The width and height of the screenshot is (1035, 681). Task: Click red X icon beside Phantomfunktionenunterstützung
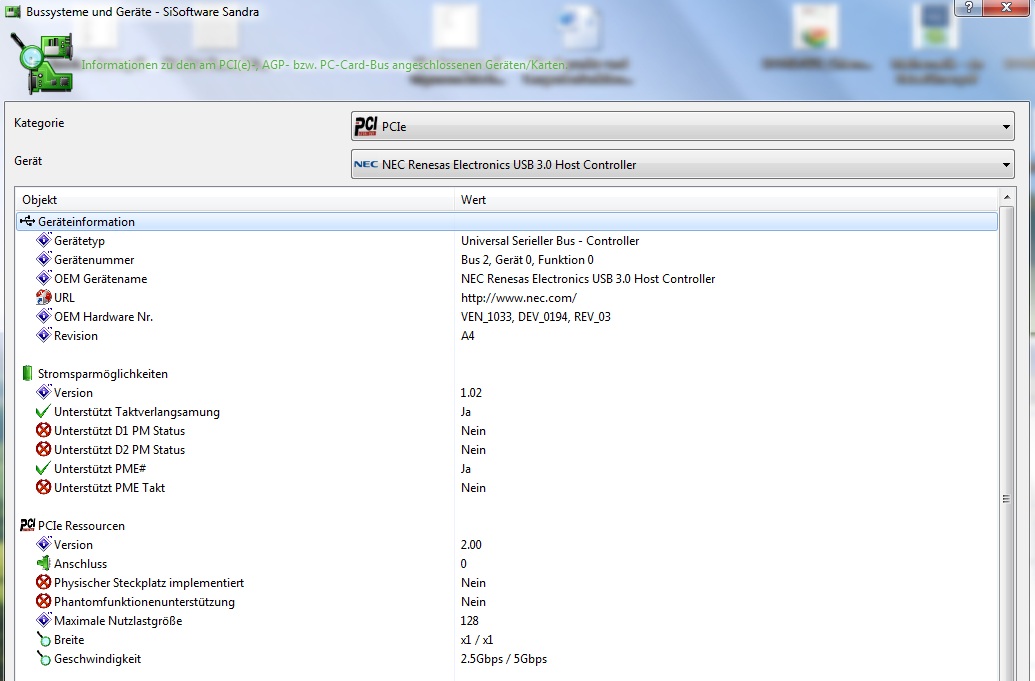pos(44,602)
